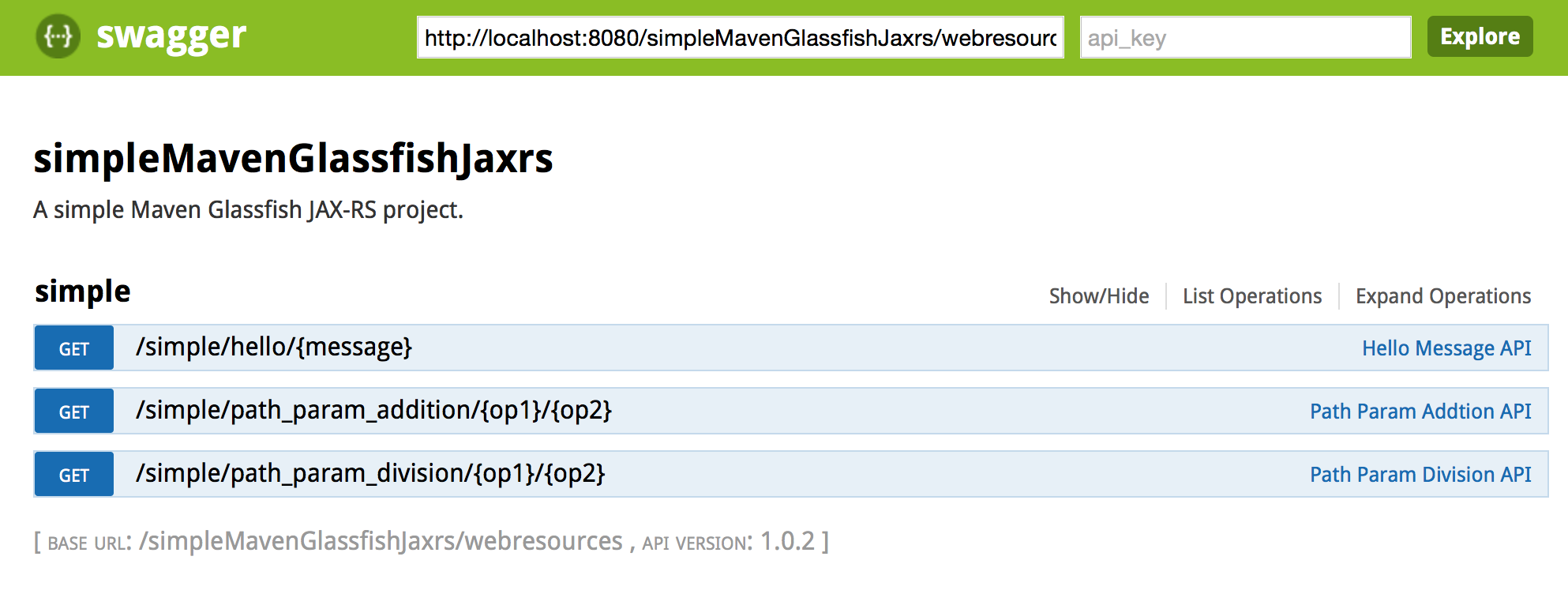The width and height of the screenshot is (1568, 594).
Task: Click the GET badge for path_param_addition endpoint
Action: click(x=73, y=411)
